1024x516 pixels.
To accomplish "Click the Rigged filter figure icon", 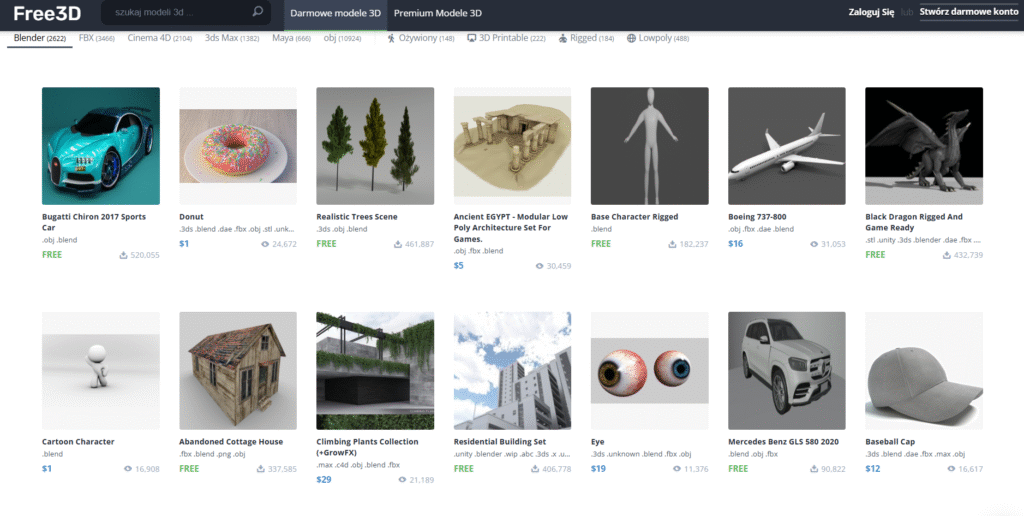I will tap(563, 38).
